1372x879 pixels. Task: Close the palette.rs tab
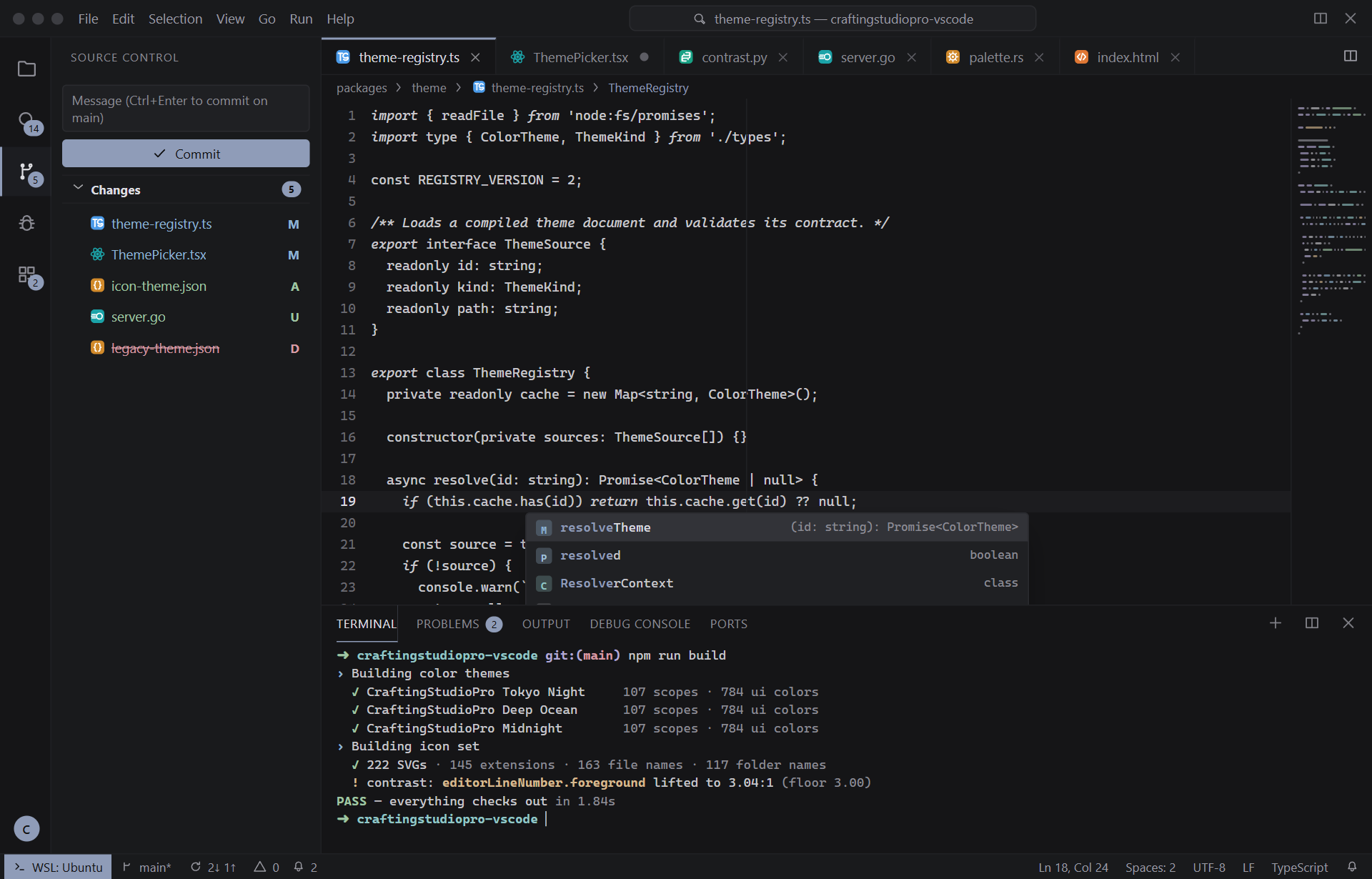(1040, 57)
